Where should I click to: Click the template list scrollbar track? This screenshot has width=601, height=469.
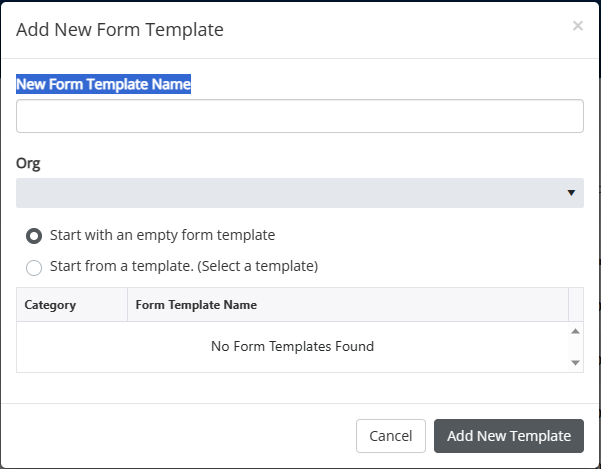(575, 347)
